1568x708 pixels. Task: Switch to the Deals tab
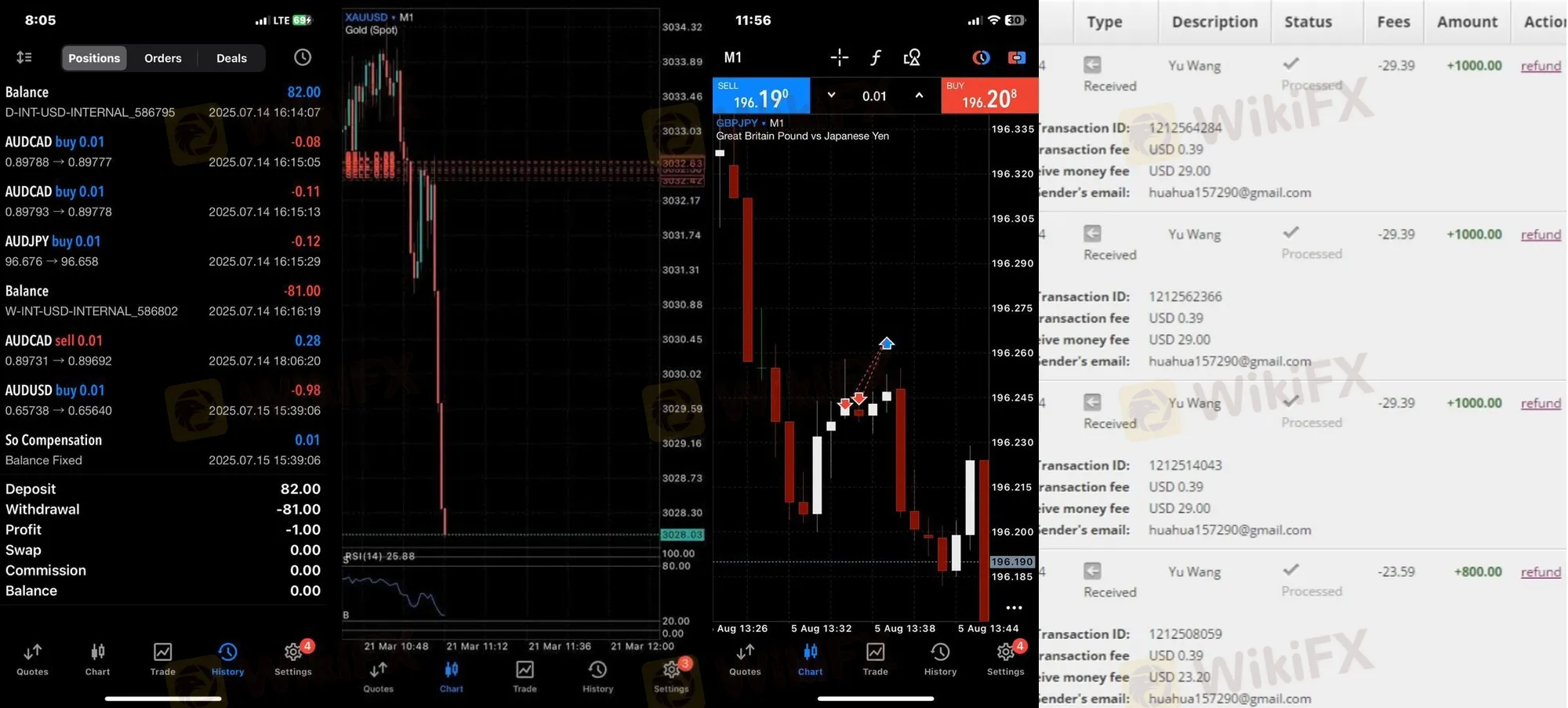(231, 58)
